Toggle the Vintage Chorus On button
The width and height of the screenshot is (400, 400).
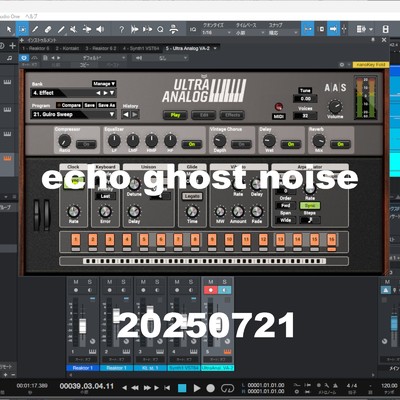(241, 144)
